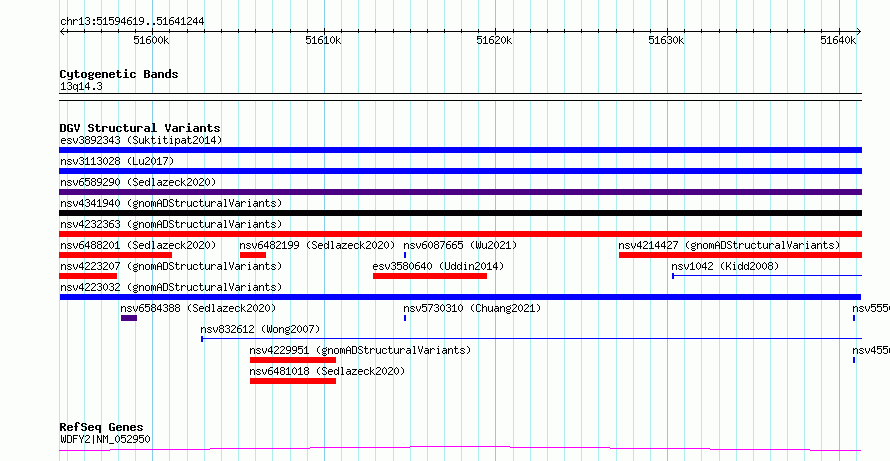
Task: Click the esv3580640 (Uddin2014) label
Action: (x=438, y=266)
